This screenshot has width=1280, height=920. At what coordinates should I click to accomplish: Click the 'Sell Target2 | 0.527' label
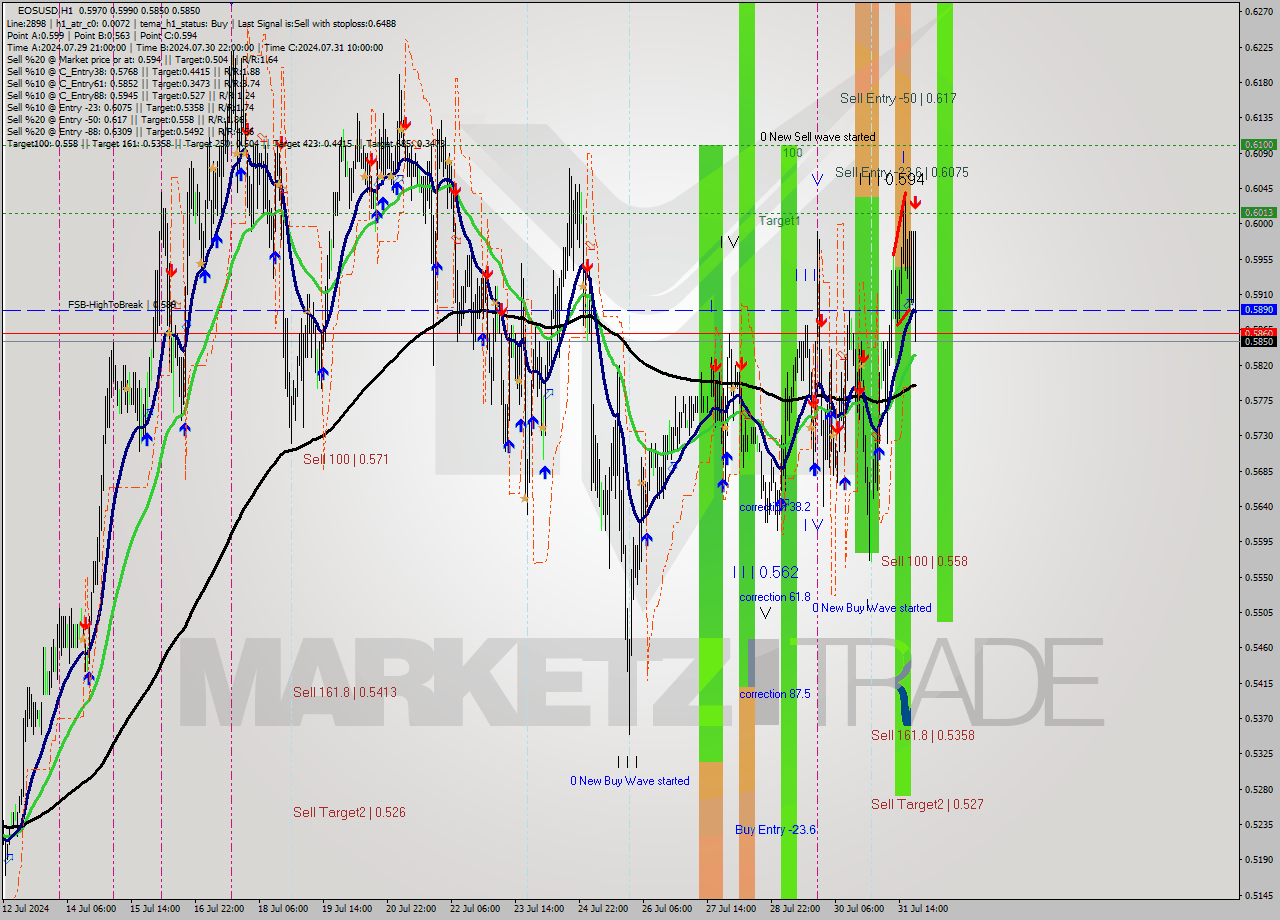tap(927, 804)
